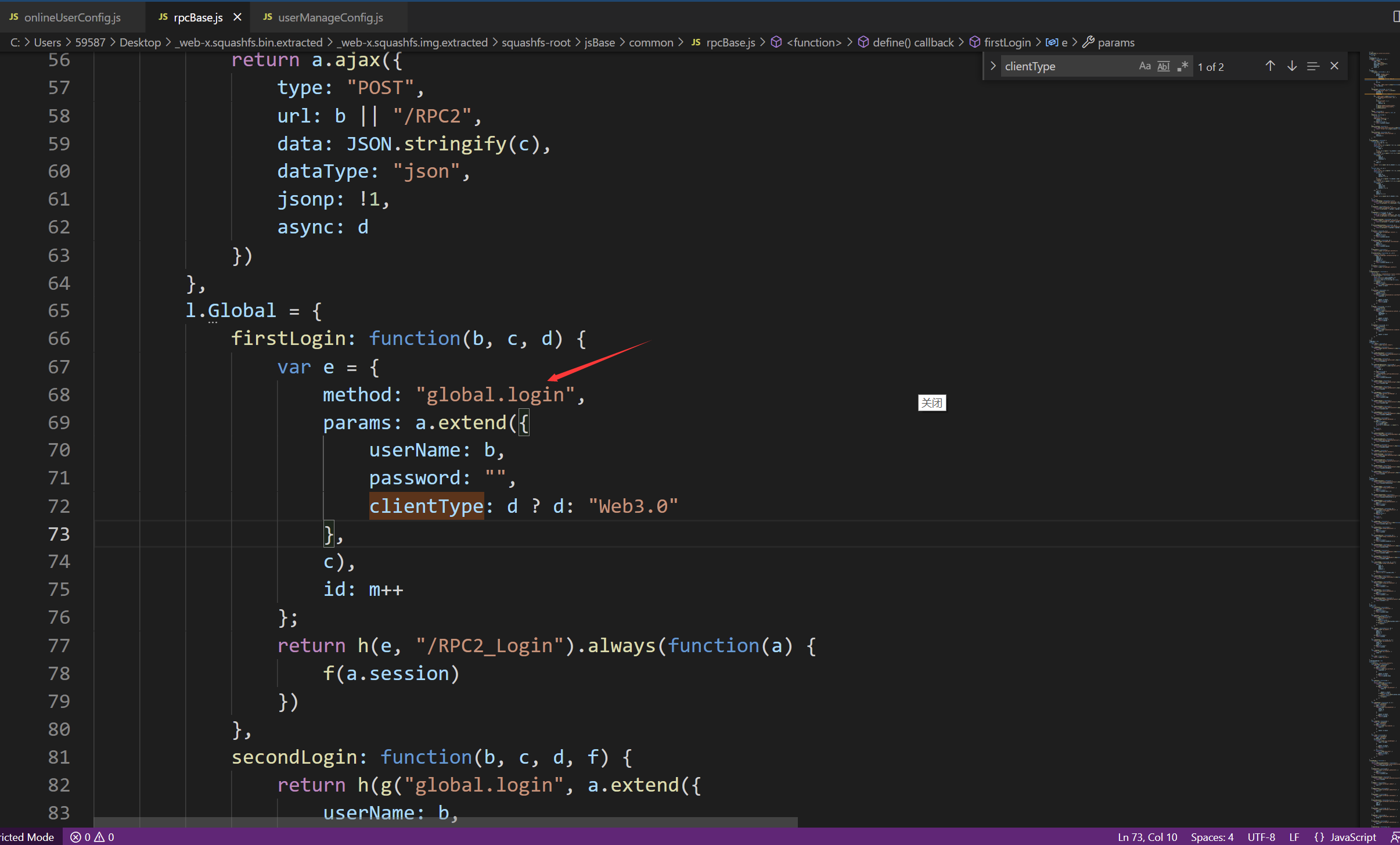Image resolution: width=1400 pixels, height=845 pixels.
Task: Click the errors and warnings status item
Action: point(92,837)
